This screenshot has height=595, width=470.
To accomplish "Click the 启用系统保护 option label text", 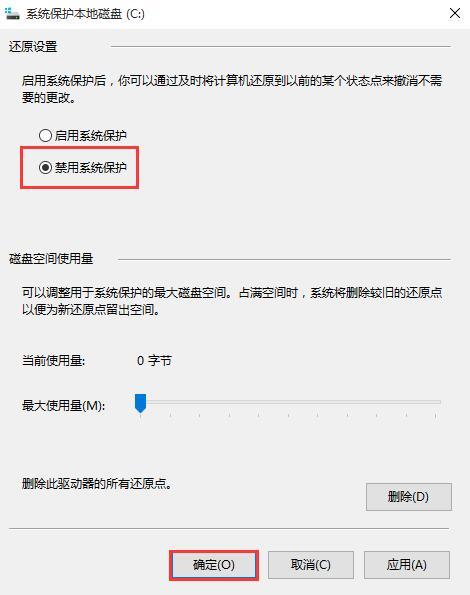I will (90, 135).
